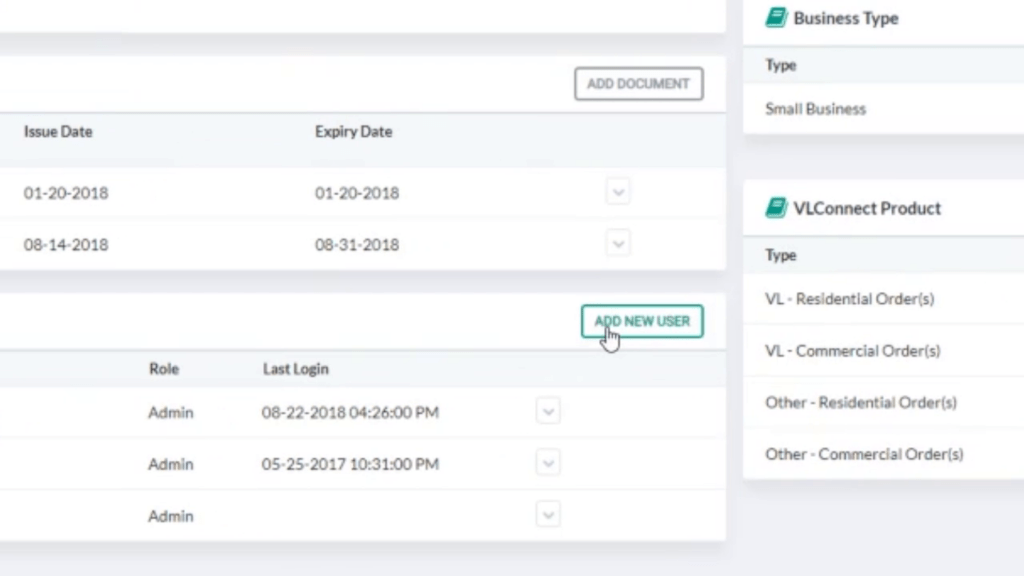The width and height of the screenshot is (1024, 576).
Task: Select the Issue Date column header
Action: [58, 131]
